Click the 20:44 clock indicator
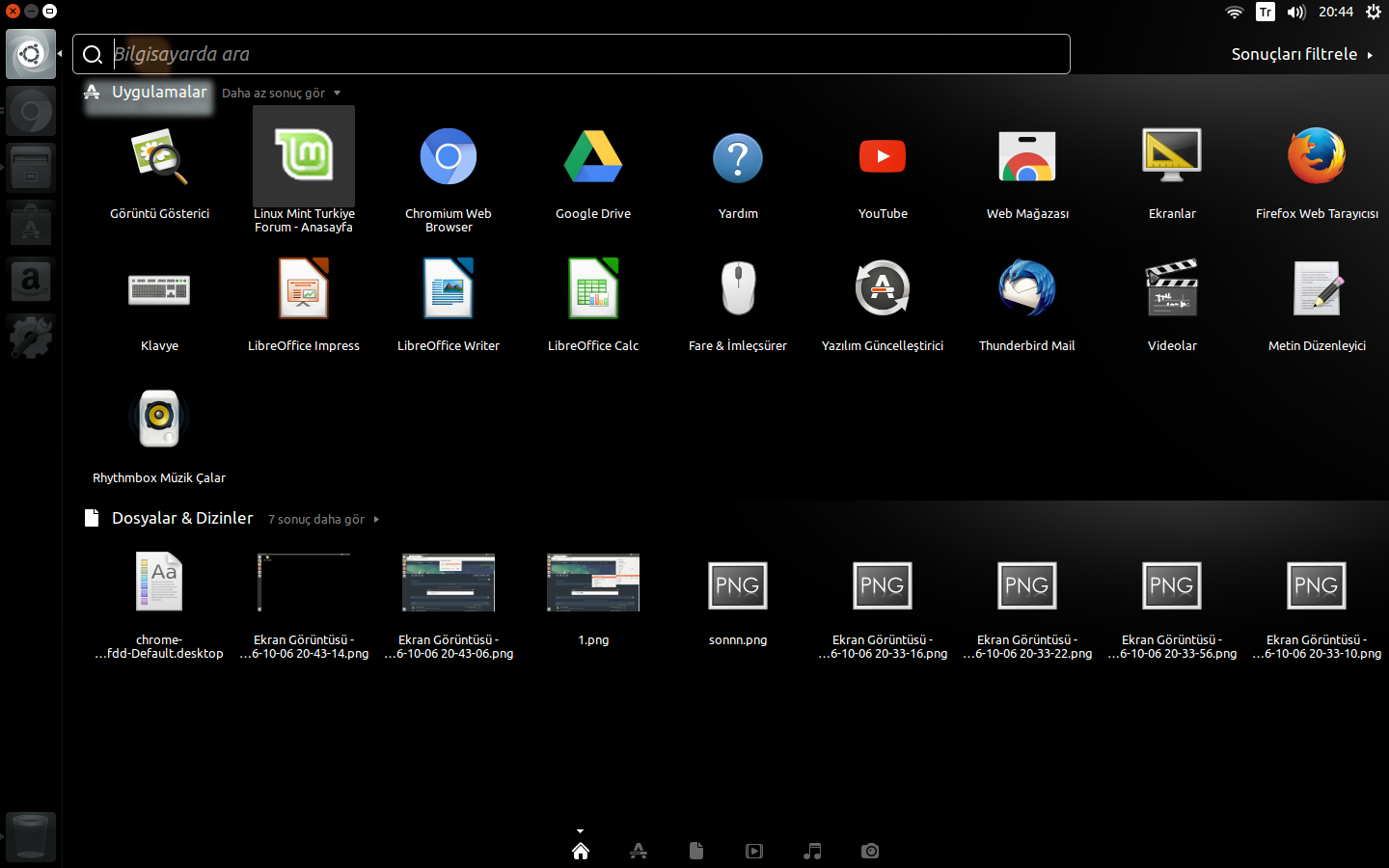This screenshot has height=868, width=1389. (x=1336, y=12)
